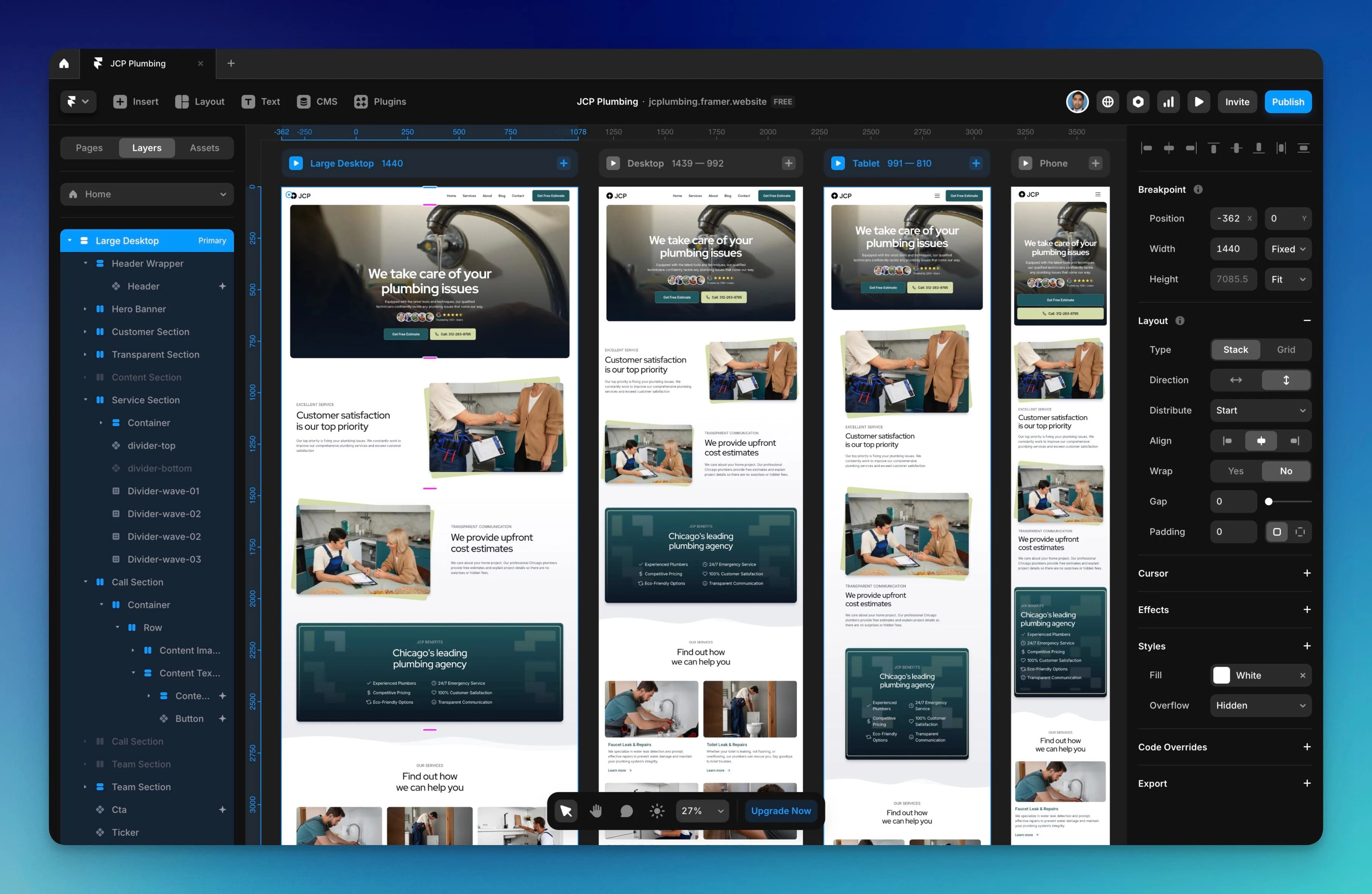The image size is (1372, 894).
Task: Click the vertical direction layout icon
Action: pos(1285,380)
